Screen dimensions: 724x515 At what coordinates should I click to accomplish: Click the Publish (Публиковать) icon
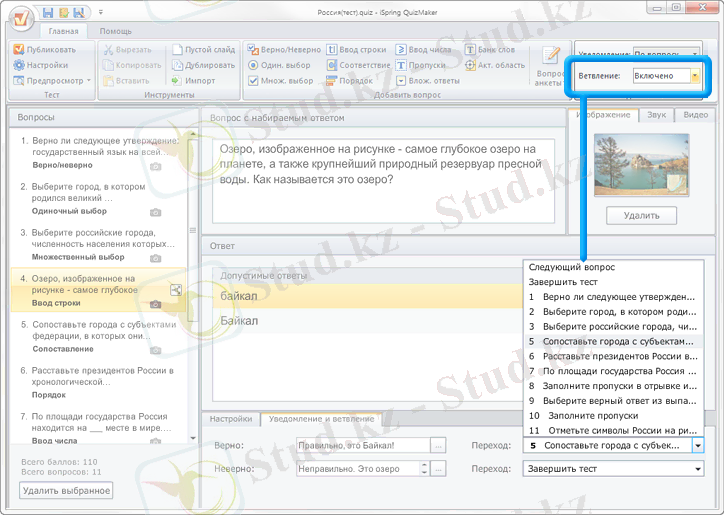pyautogui.click(x=21, y=49)
